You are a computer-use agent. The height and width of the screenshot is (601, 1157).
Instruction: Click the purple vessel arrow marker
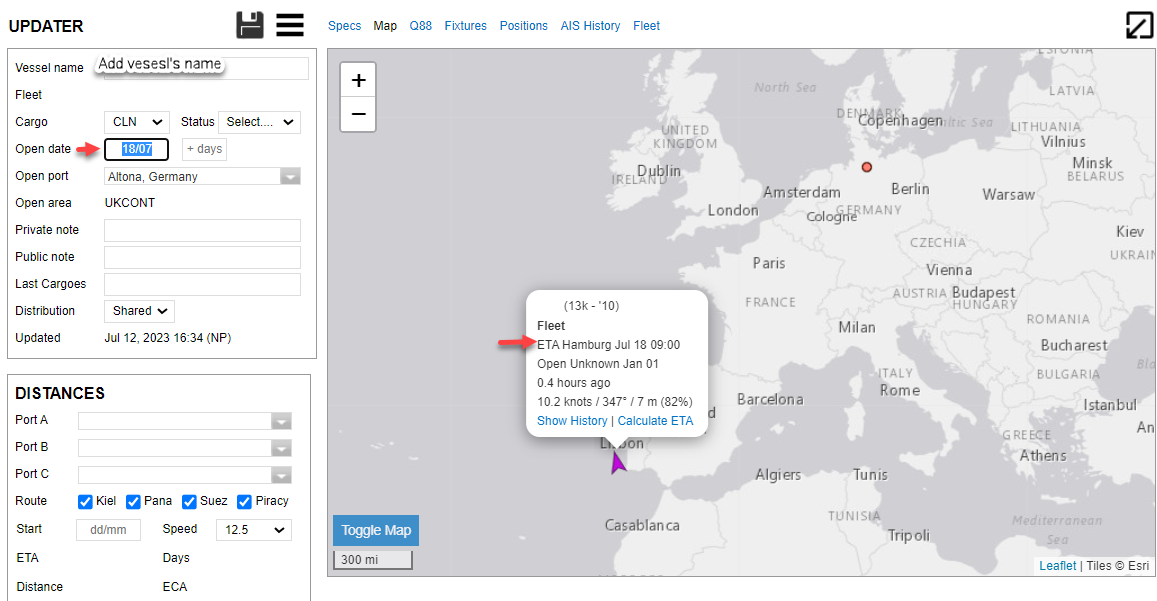[618, 463]
